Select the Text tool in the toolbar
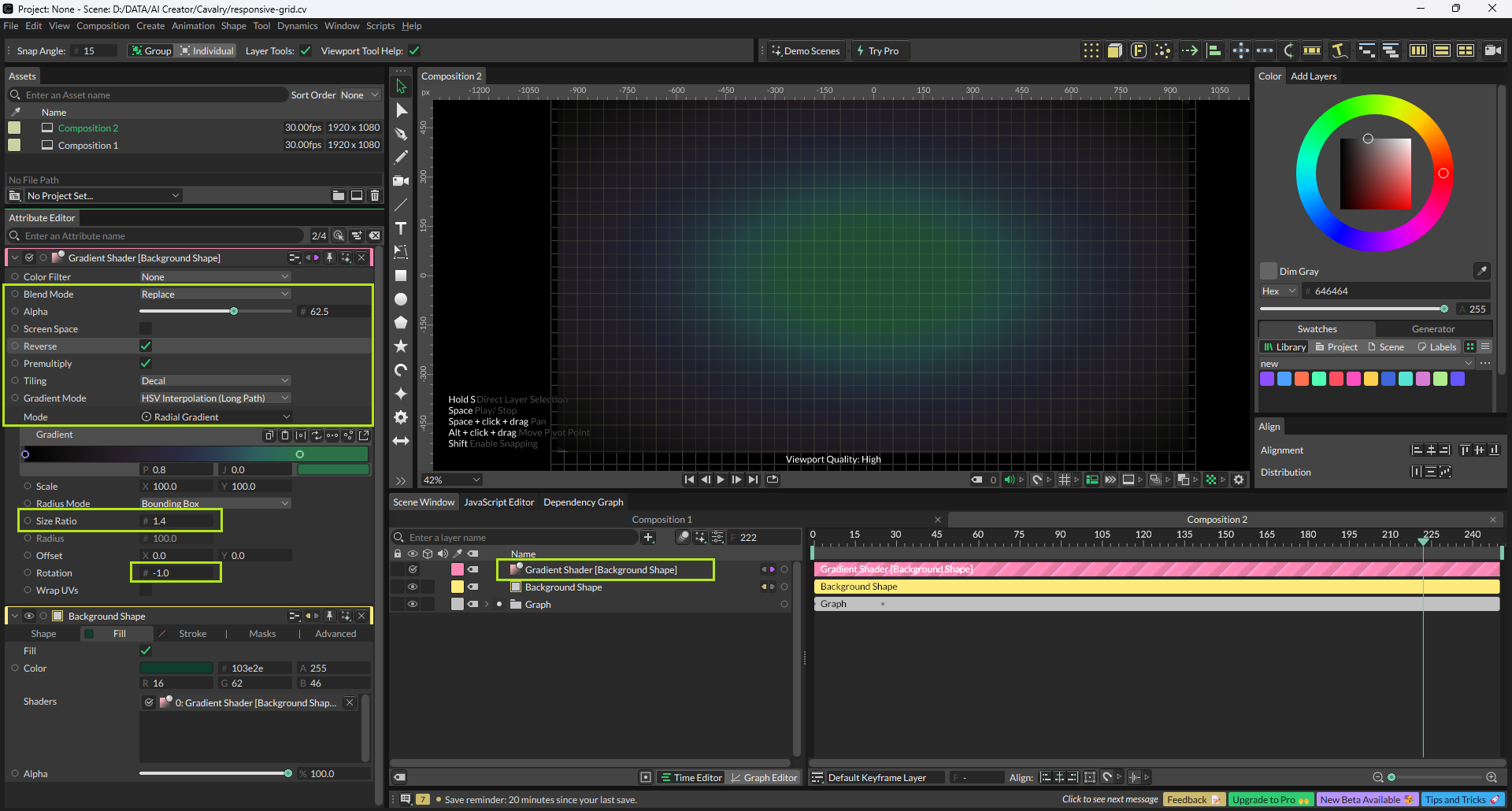The height and width of the screenshot is (811, 1512). [x=401, y=228]
